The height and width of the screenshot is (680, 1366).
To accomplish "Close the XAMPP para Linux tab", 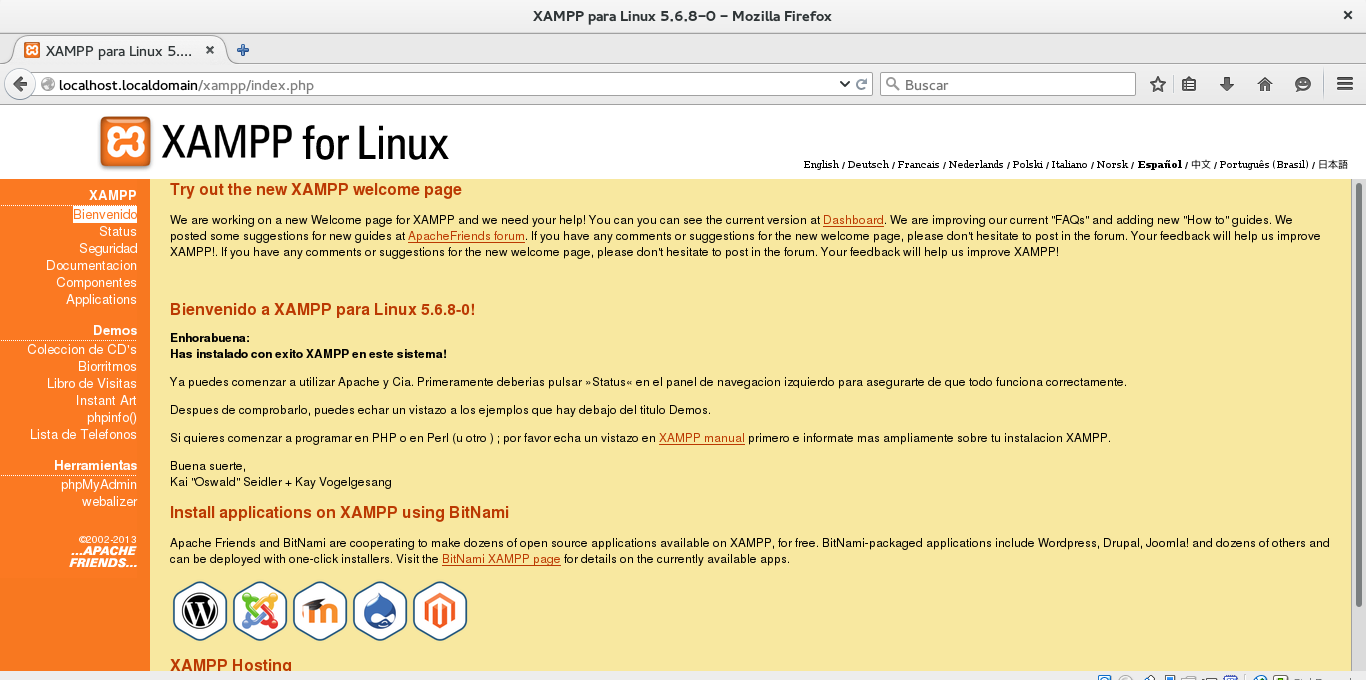I will click(210, 50).
